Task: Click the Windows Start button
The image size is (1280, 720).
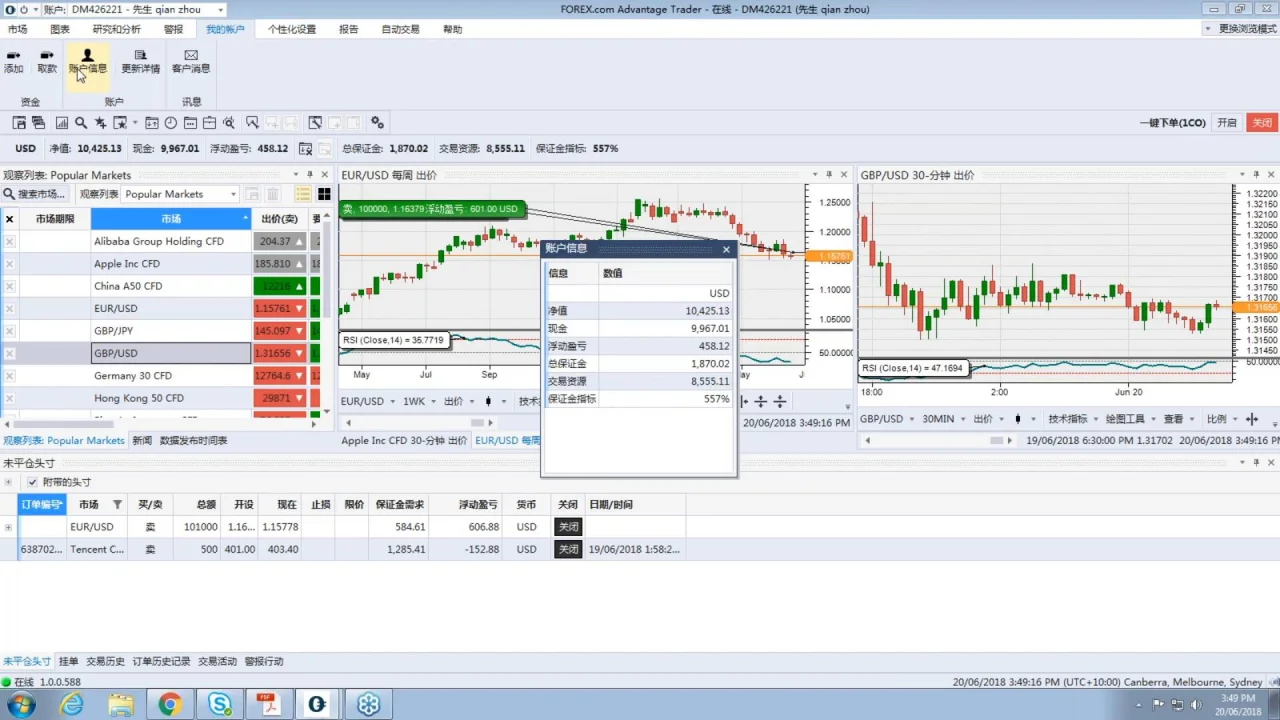Action: 20,704
